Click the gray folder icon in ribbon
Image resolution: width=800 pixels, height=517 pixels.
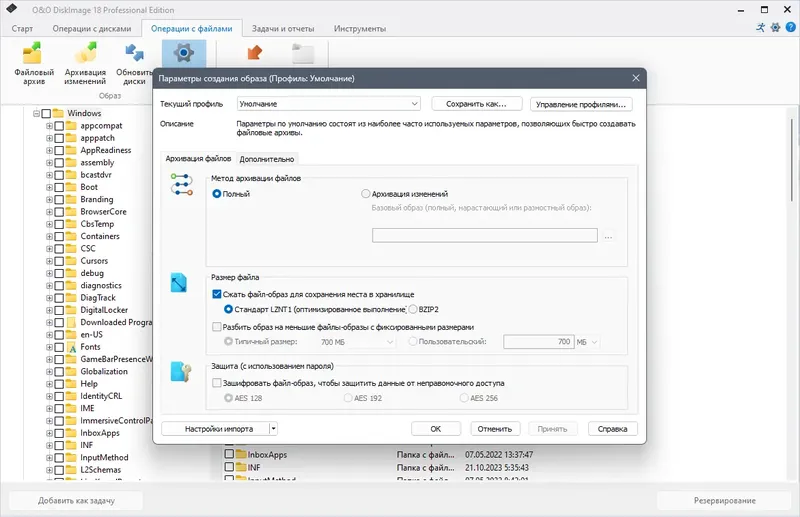tap(303, 54)
